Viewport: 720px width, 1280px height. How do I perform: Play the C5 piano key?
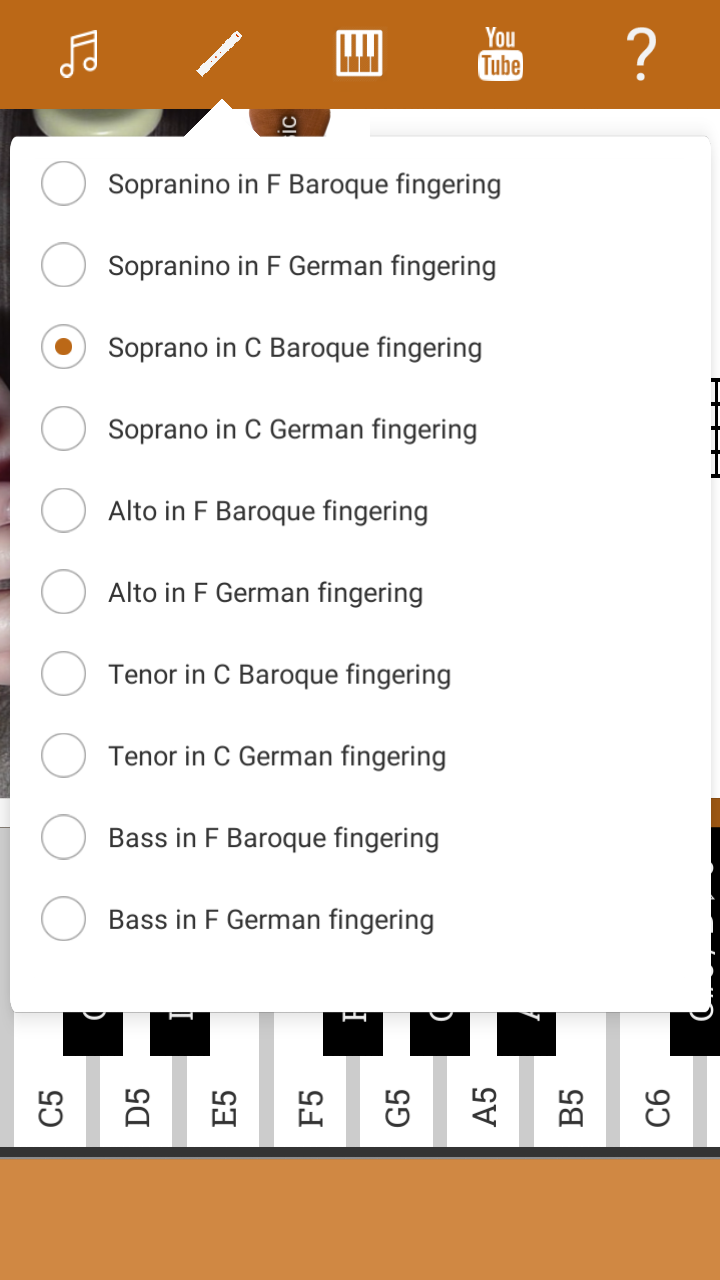coord(51,1105)
